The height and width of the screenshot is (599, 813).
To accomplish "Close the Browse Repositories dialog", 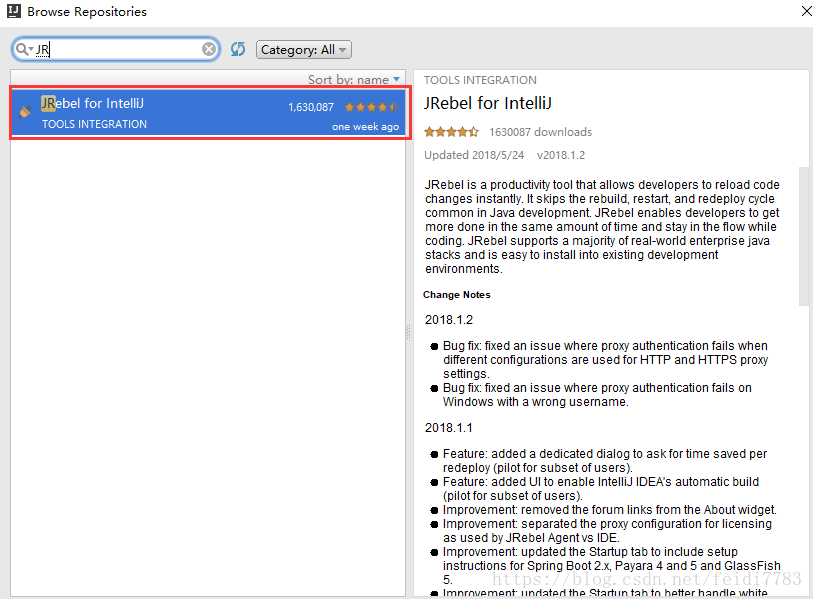I will (806, 10).
